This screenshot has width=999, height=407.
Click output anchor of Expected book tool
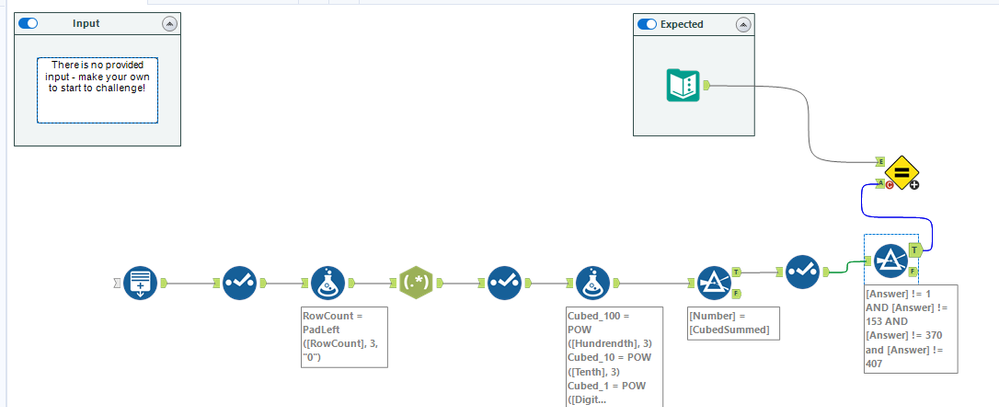click(707, 85)
